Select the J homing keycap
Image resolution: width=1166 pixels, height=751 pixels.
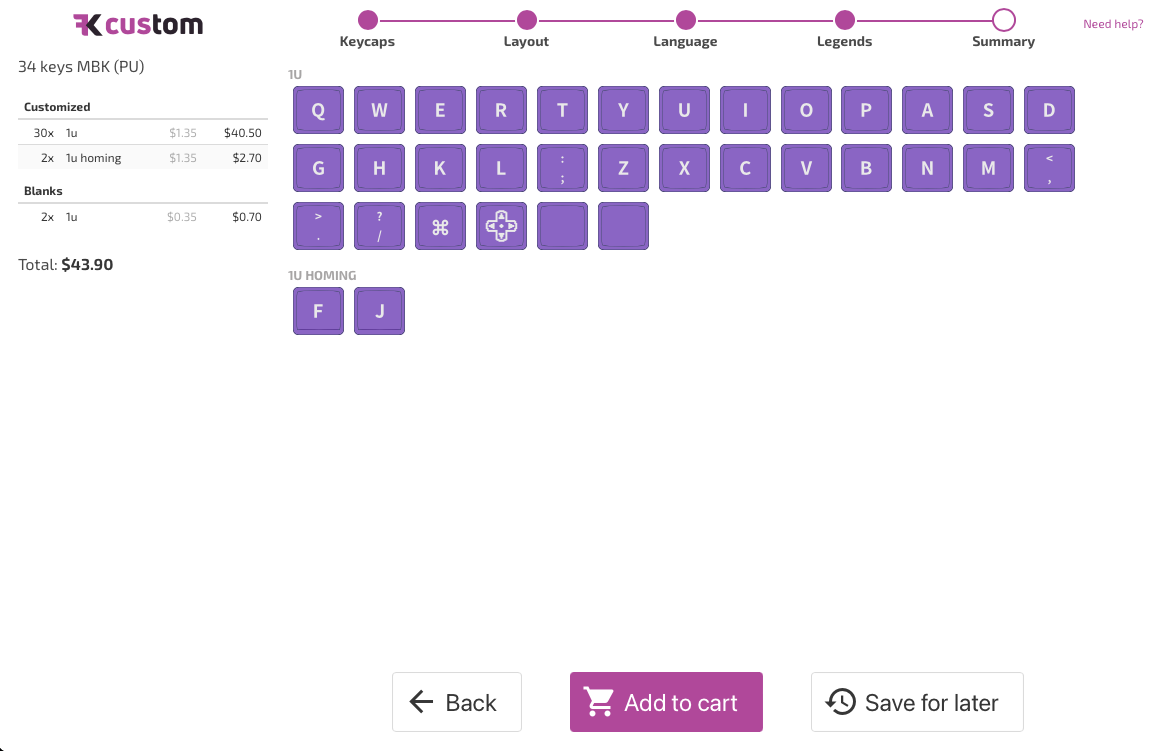(x=379, y=311)
